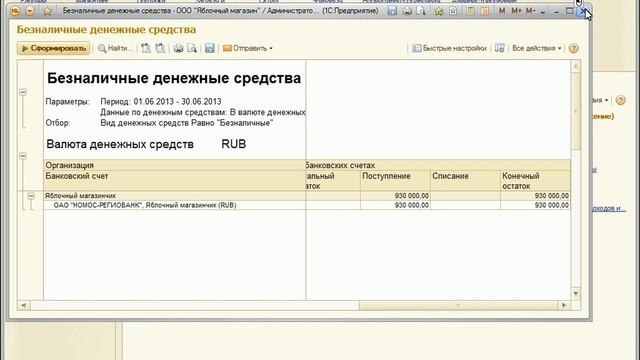Open the Calculator icon in the title bar
The width and height of the screenshot is (640, 360).
coord(470,11)
